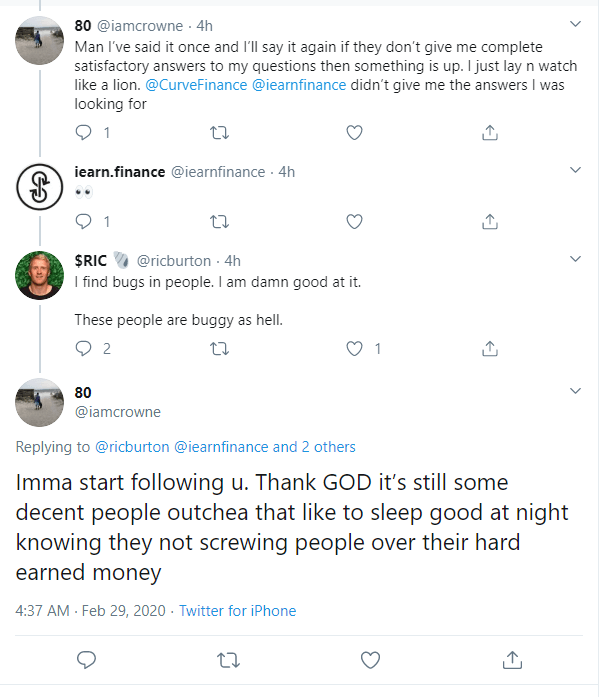The image size is (608, 697).
Task: Reply to the first @iamcrowne tweet
Action: coord(84,132)
